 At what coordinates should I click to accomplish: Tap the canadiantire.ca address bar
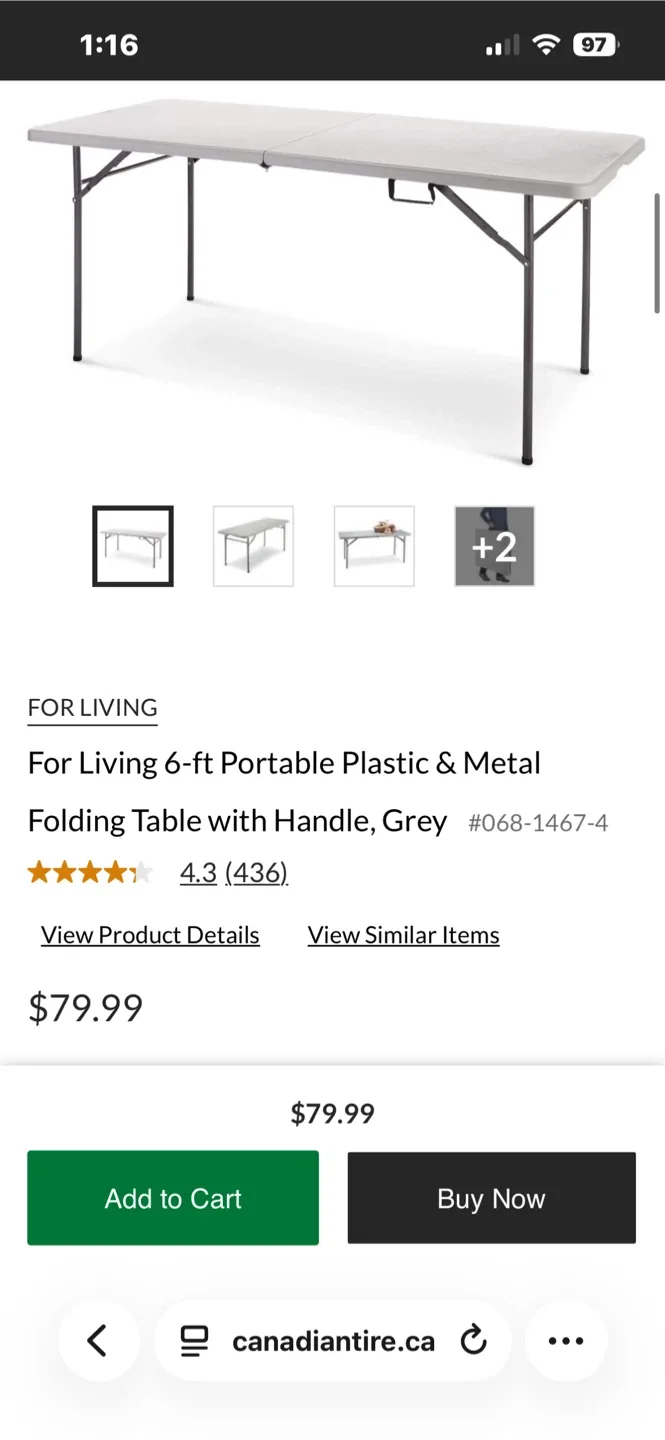coord(332,1341)
